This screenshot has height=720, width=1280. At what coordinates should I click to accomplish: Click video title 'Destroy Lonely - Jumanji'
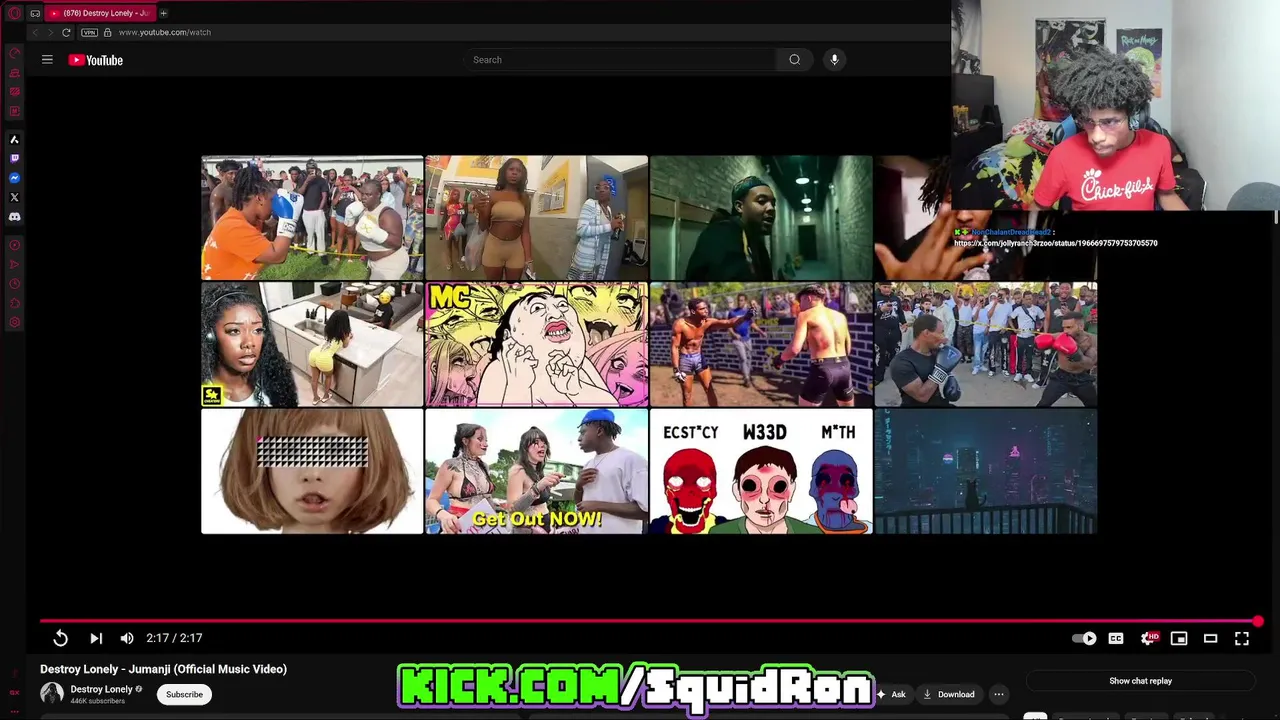[163, 669]
